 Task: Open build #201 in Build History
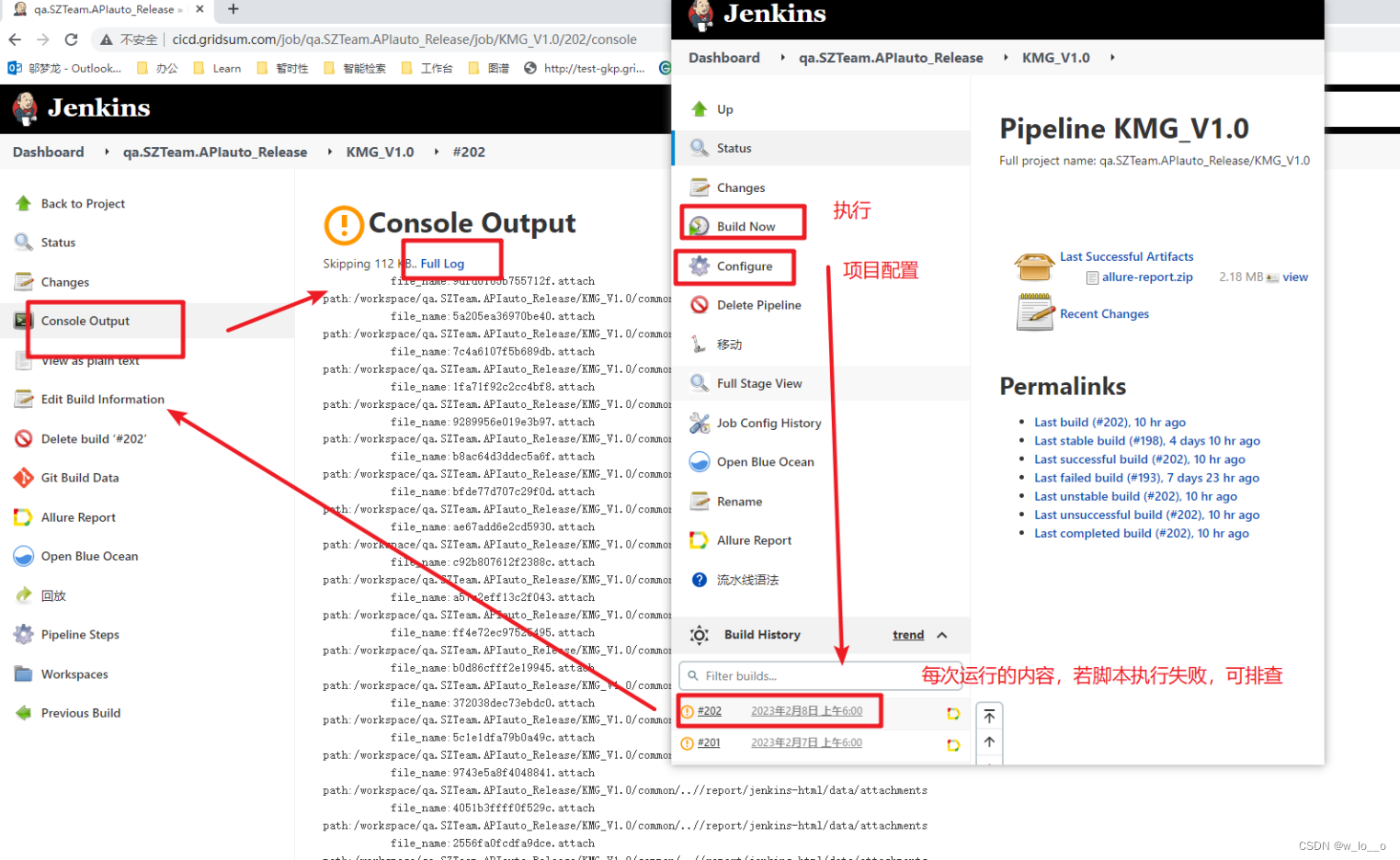(709, 742)
